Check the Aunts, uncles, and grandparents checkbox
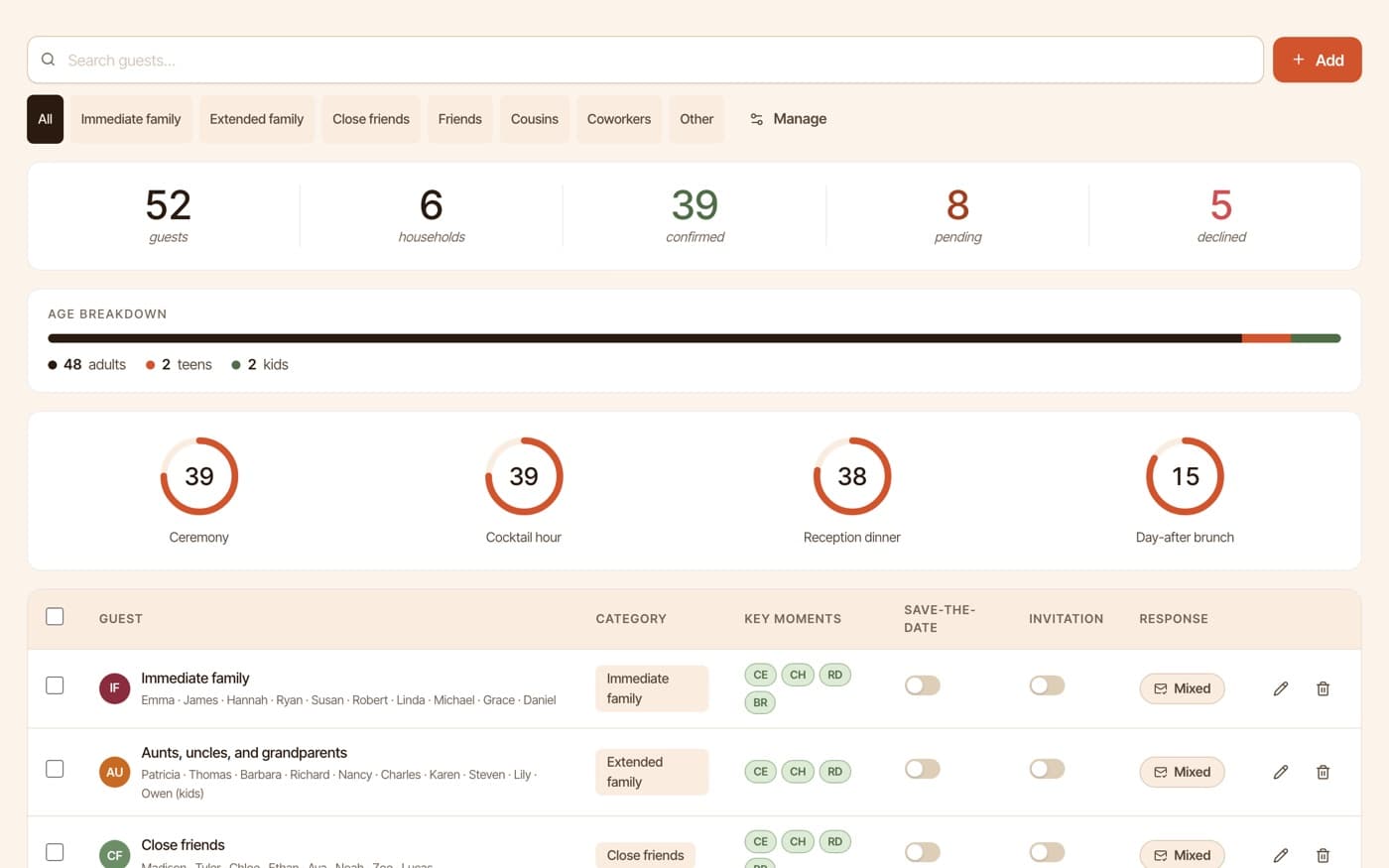The height and width of the screenshot is (868, 1389). coord(55,769)
